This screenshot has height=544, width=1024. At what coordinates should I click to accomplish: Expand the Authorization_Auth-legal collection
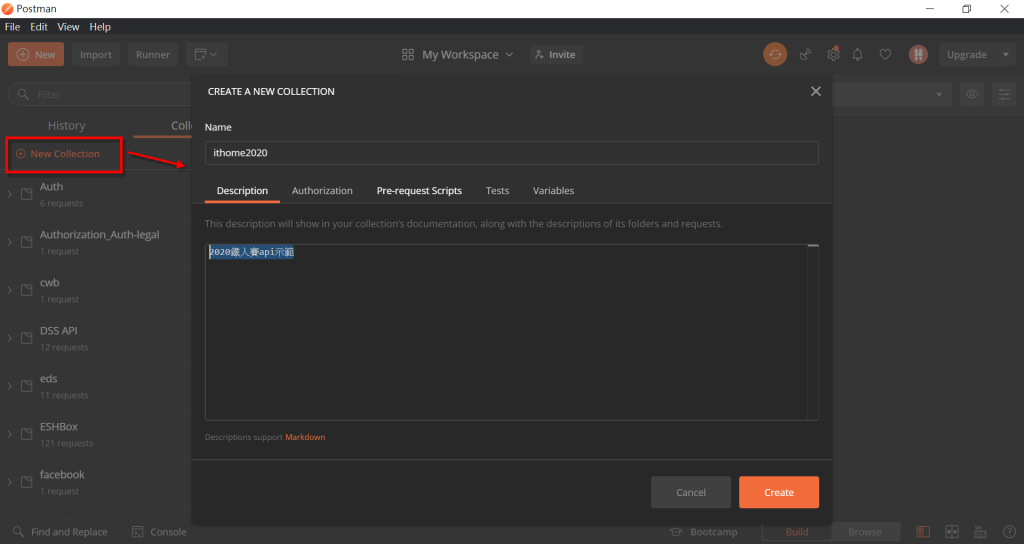pos(10,242)
